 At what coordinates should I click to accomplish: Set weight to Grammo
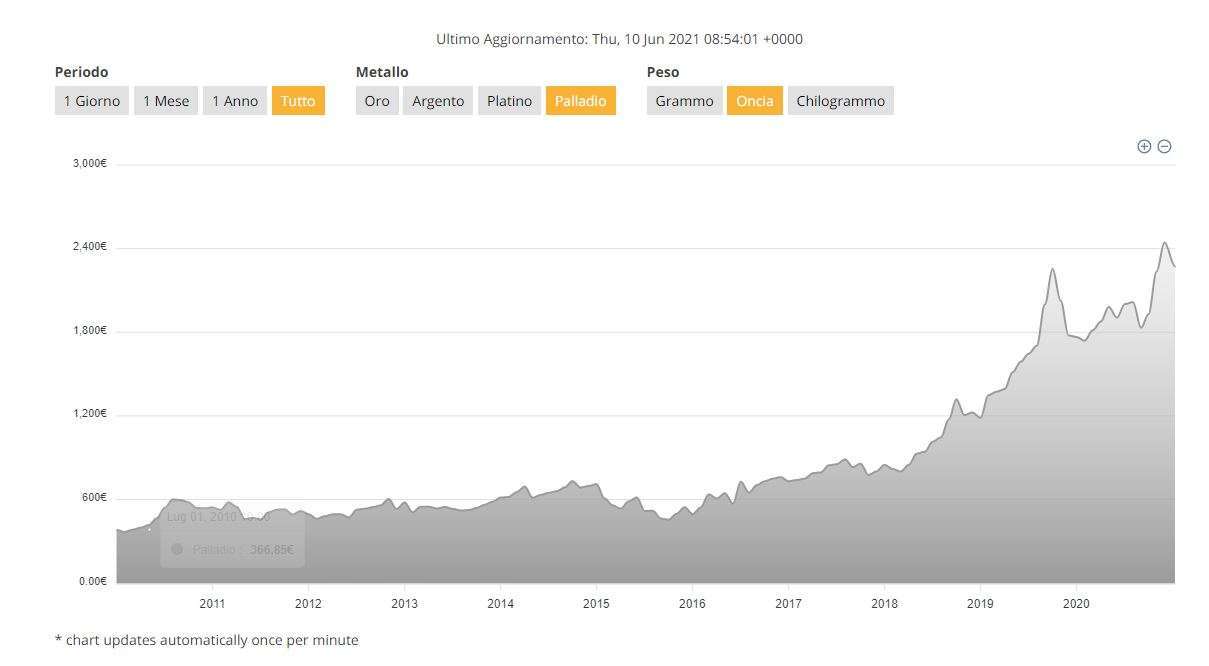(684, 101)
